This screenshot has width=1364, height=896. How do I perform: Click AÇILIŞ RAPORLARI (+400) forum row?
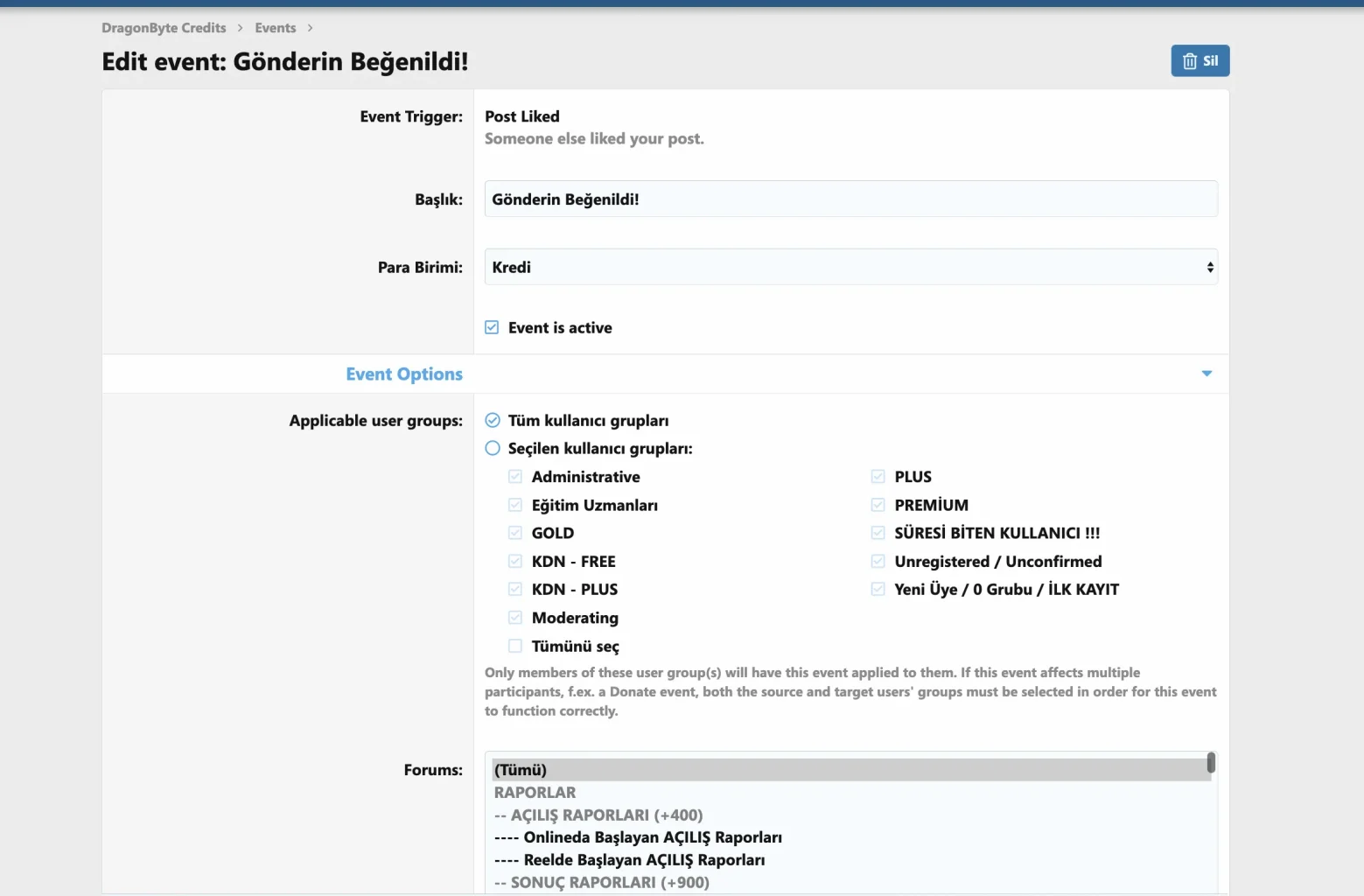850,815
